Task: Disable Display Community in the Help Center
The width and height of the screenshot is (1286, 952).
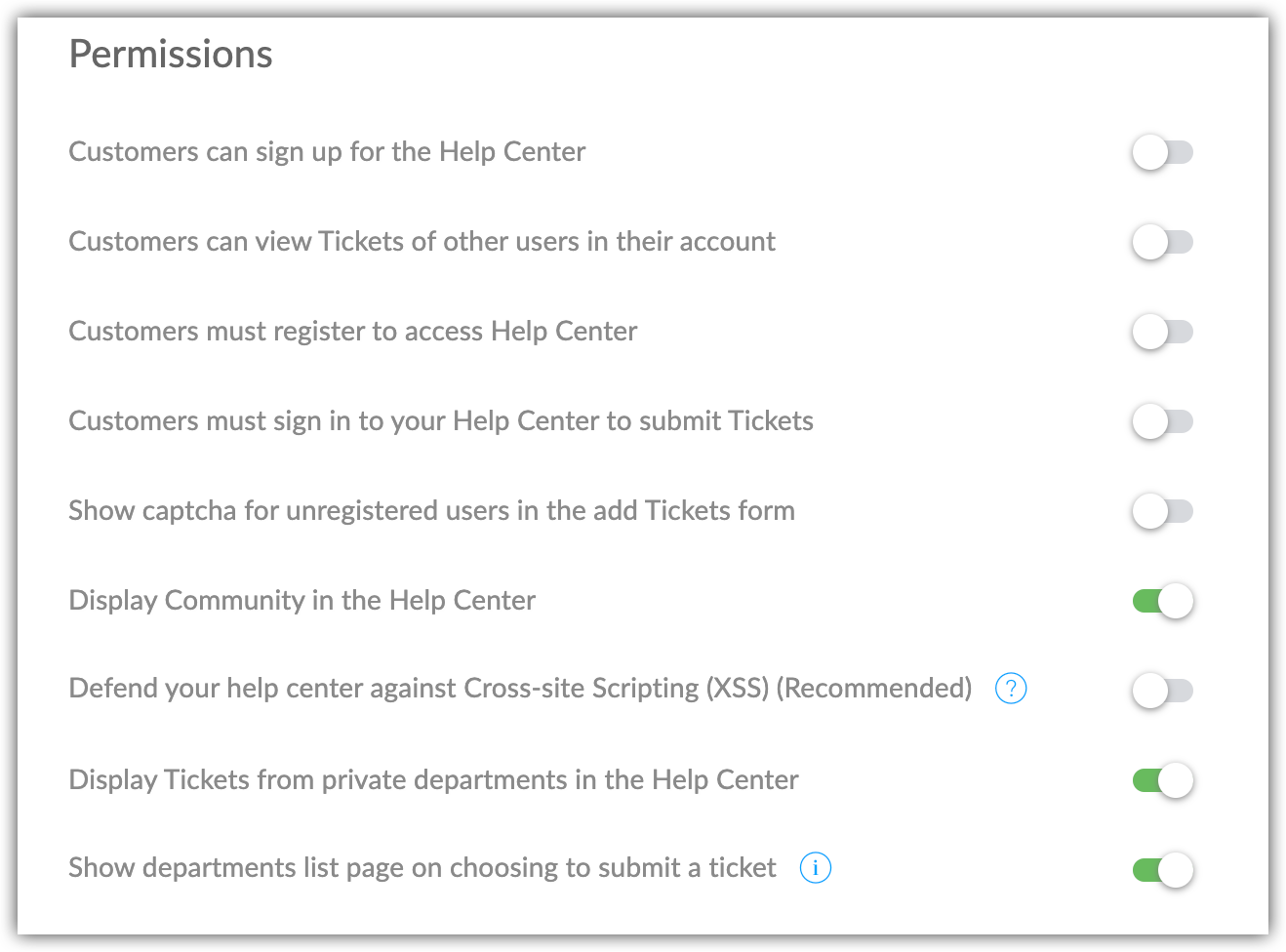Action: [1162, 601]
